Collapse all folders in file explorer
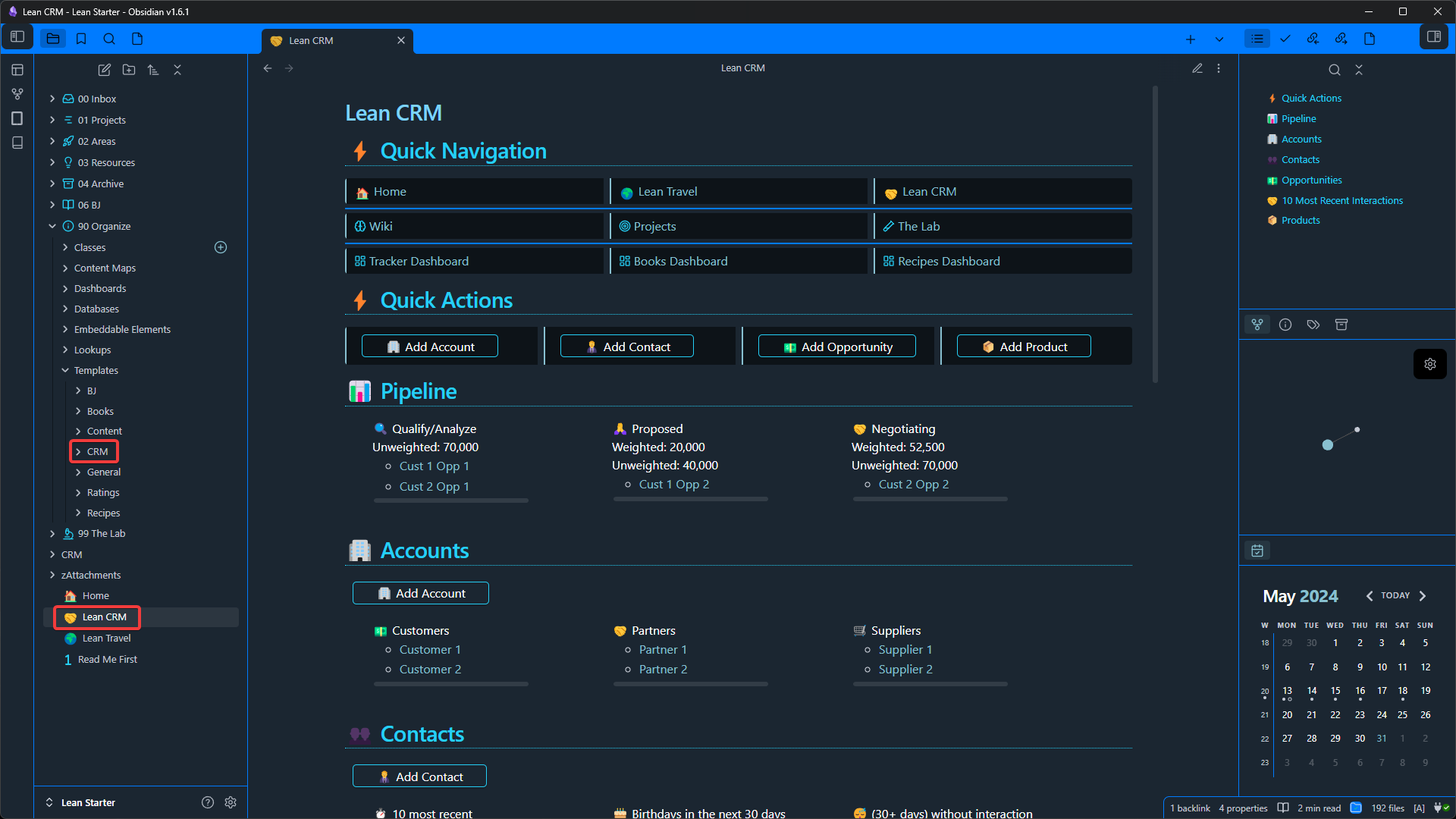Viewport: 1456px width, 819px height. click(x=177, y=70)
